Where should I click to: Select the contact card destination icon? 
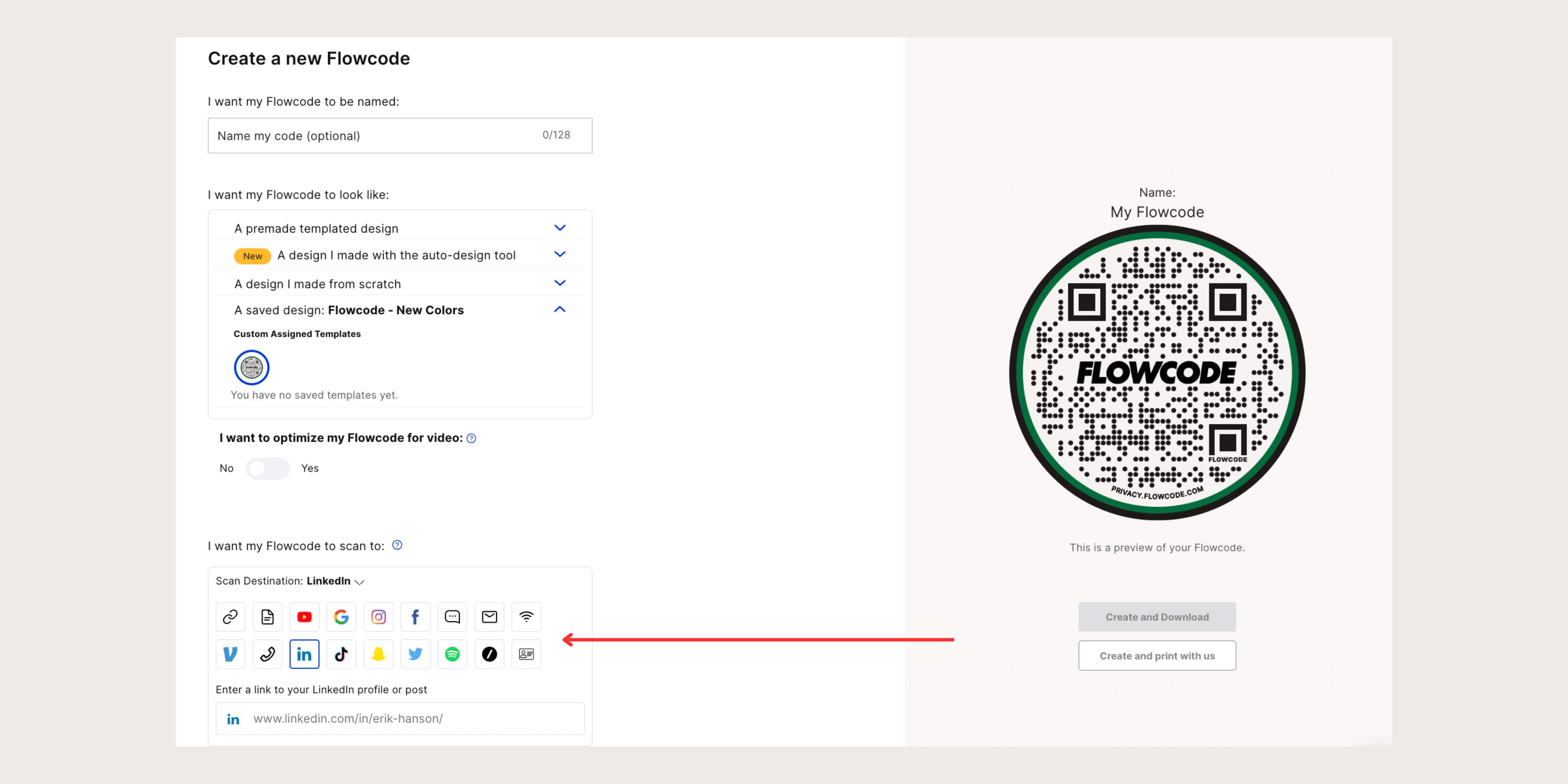(x=527, y=654)
